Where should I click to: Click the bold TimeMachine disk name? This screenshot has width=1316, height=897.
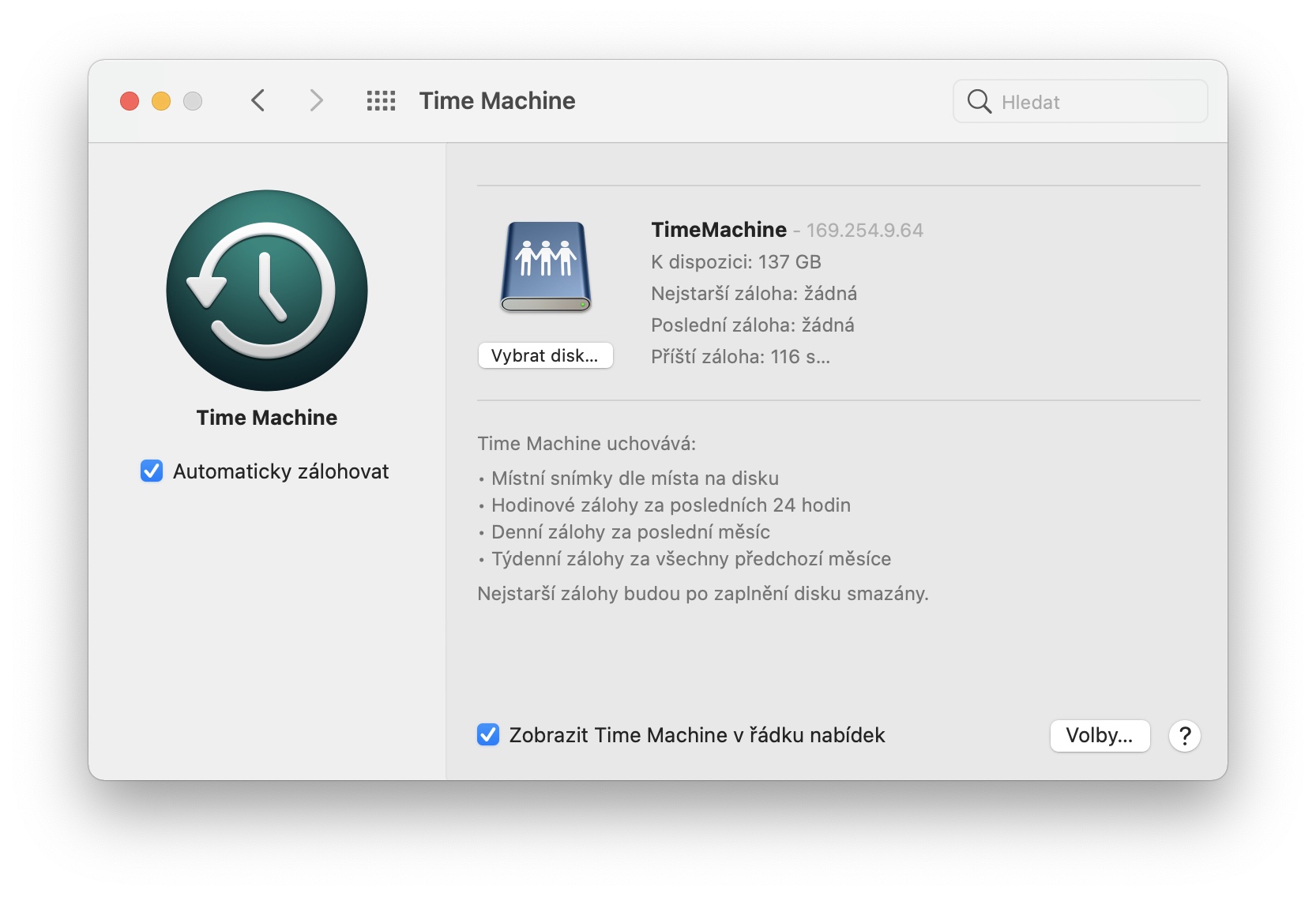718,230
